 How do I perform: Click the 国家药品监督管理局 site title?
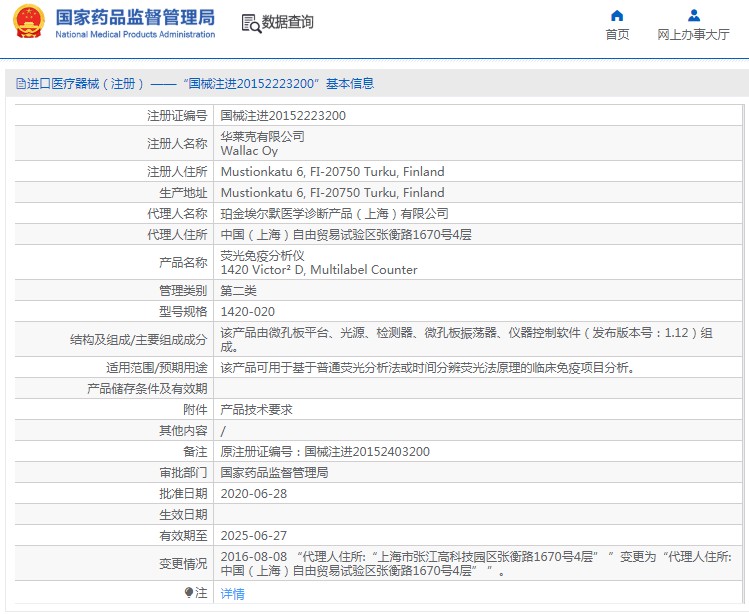(x=135, y=17)
